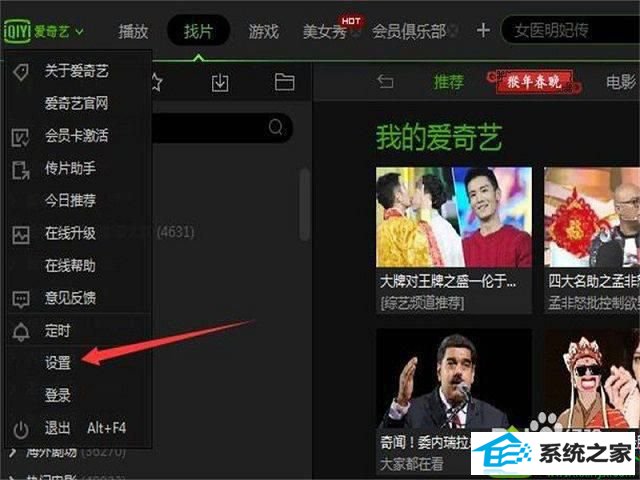This screenshot has width=640, height=480.
Task: Choose 登录 in the menu
Action: pyautogui.click(x=58, y=395)
